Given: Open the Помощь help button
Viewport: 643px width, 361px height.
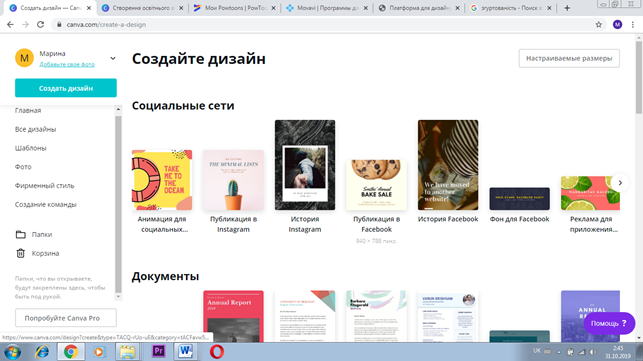Looking at the screenshot, I should [x=609, y=323].
